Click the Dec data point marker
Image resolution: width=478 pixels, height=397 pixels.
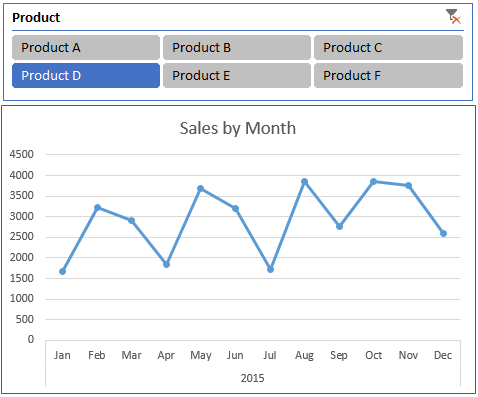point(443,234)
